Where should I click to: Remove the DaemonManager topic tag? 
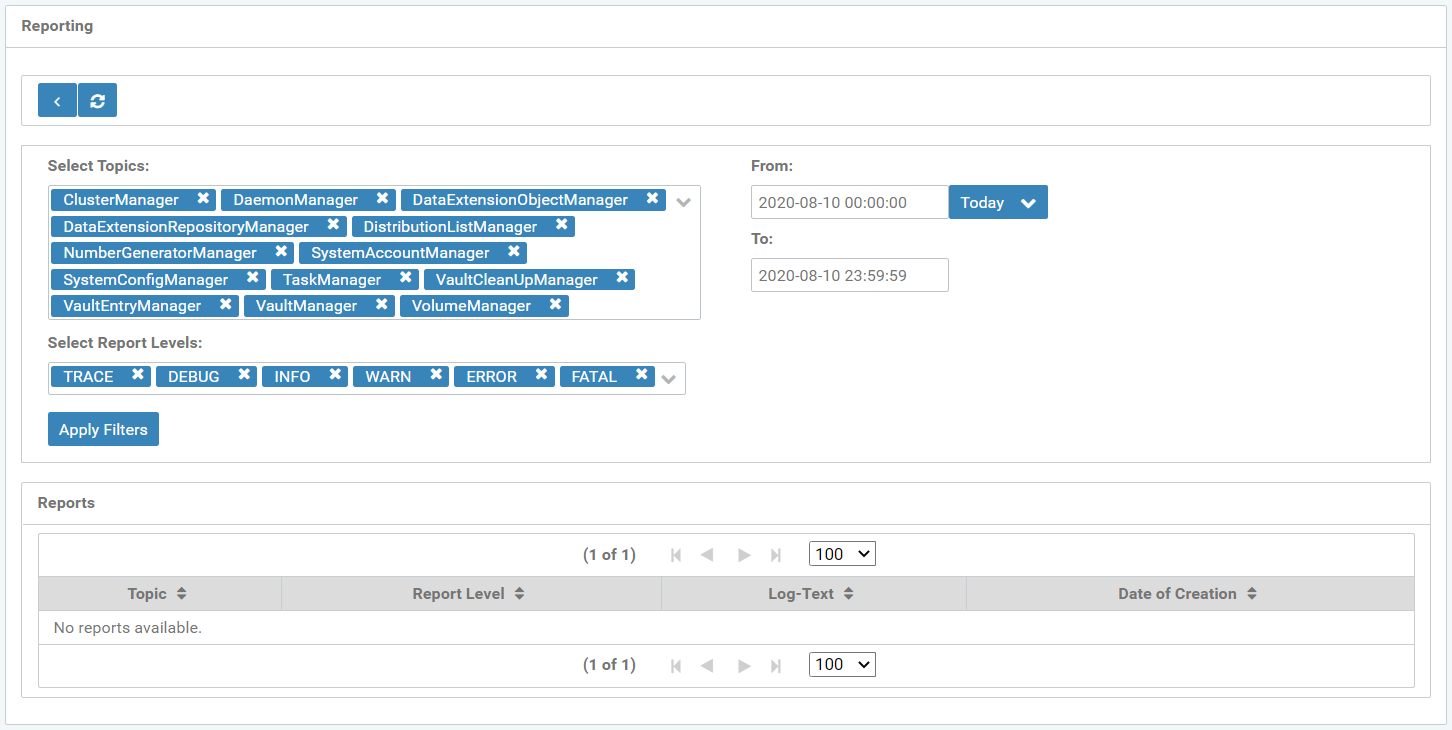click(382, 199)
